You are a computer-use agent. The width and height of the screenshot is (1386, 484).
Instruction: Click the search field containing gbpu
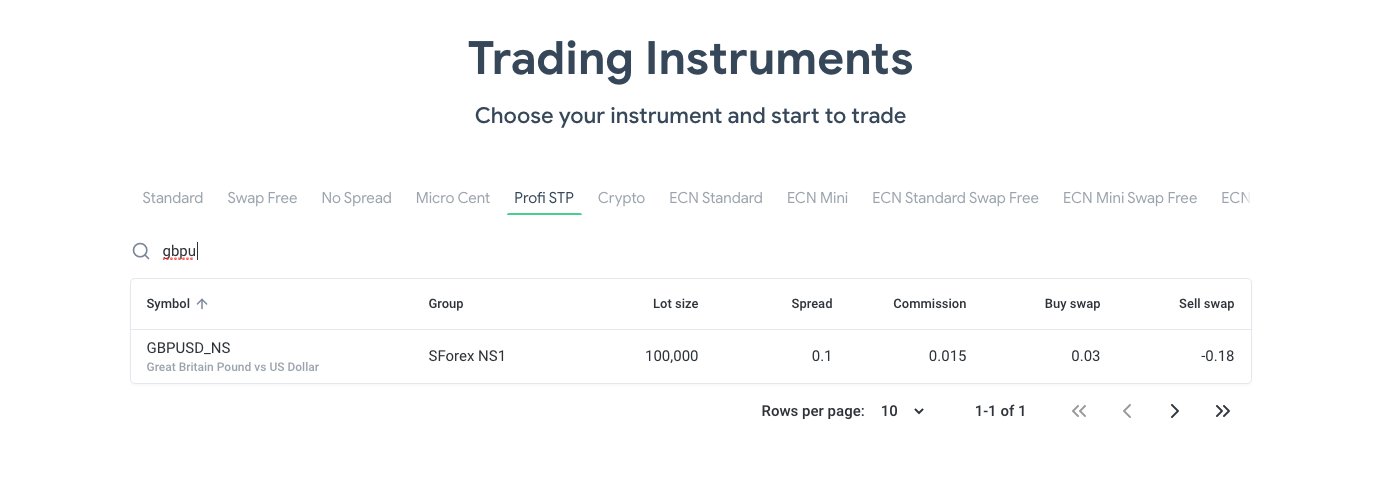700,252
